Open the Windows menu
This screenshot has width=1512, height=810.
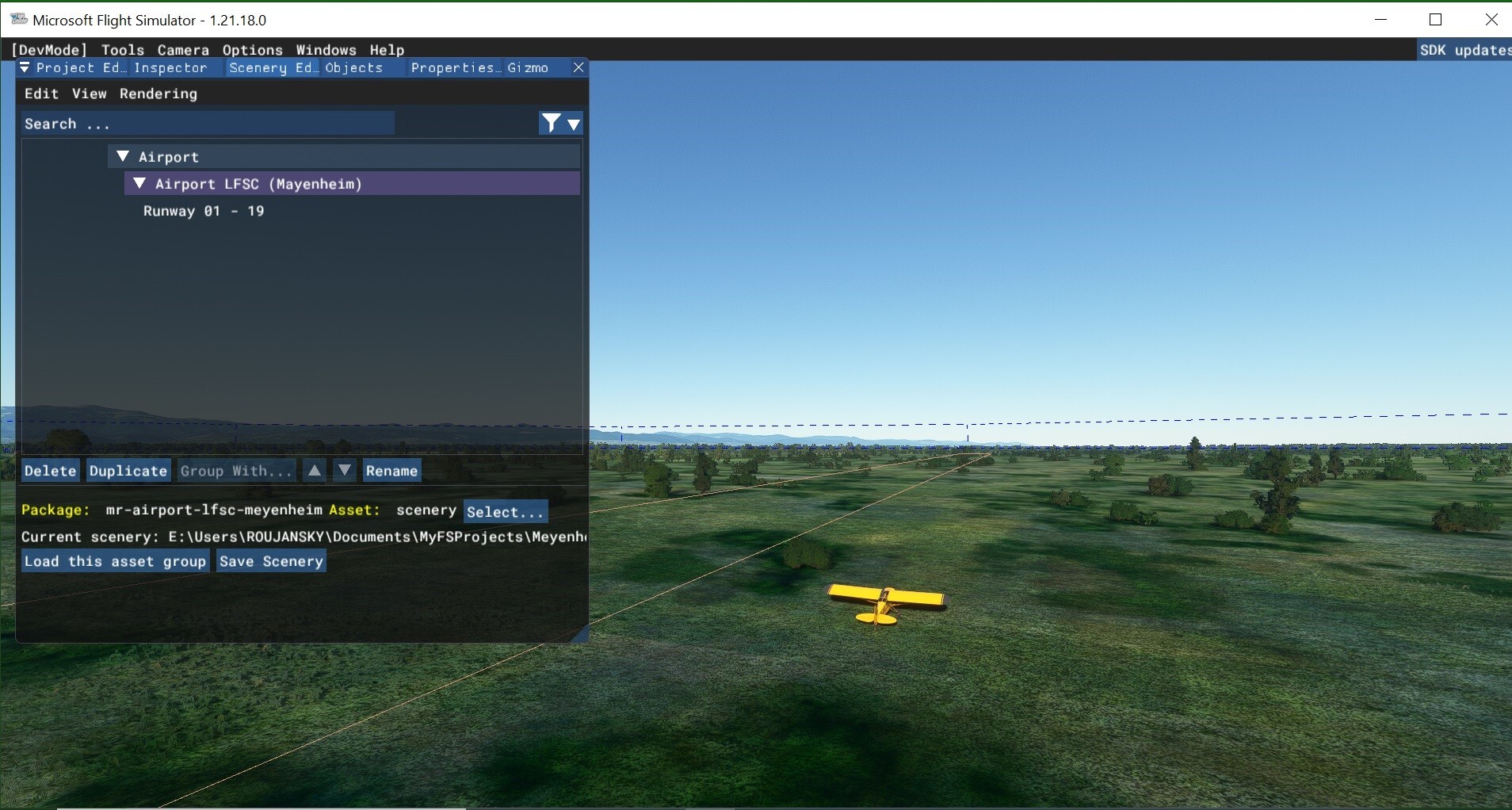326,50
